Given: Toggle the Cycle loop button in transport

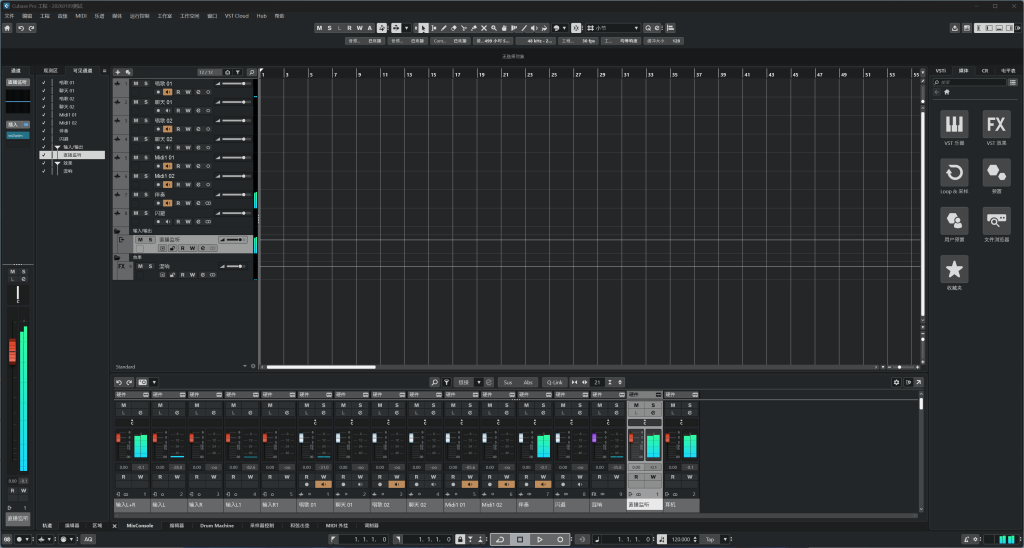Looking at the screenshot, I should (x=500, y=540).
